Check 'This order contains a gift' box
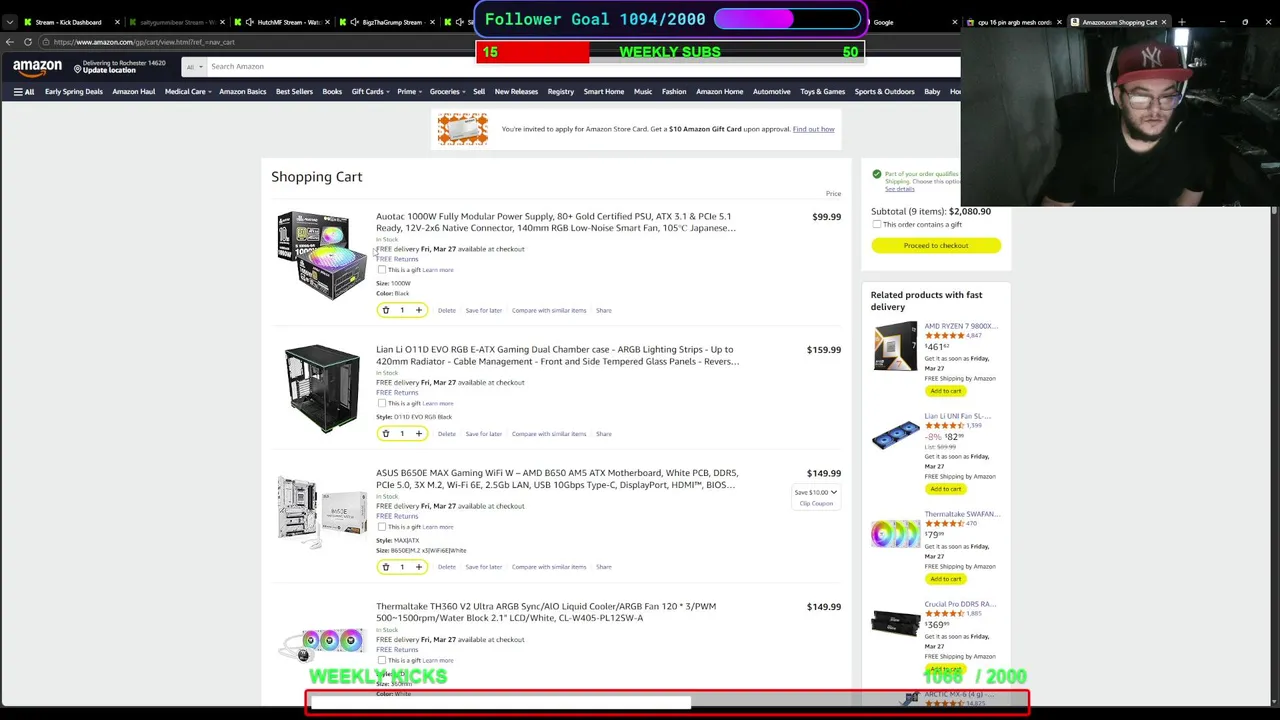This screenshot has width=1280, height=720. [877, 225]
